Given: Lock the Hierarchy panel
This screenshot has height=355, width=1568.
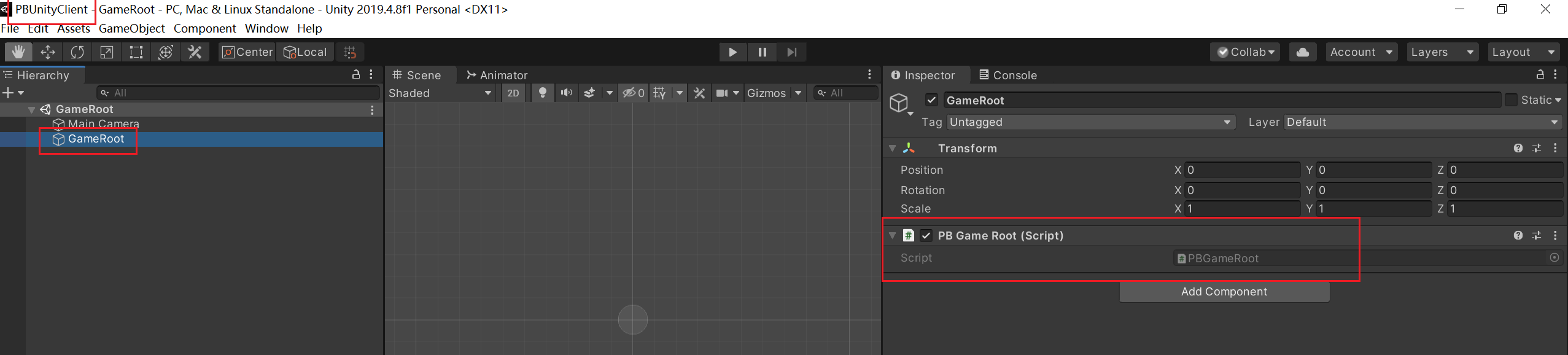Looking at the screenshot, I should point(356,74).
